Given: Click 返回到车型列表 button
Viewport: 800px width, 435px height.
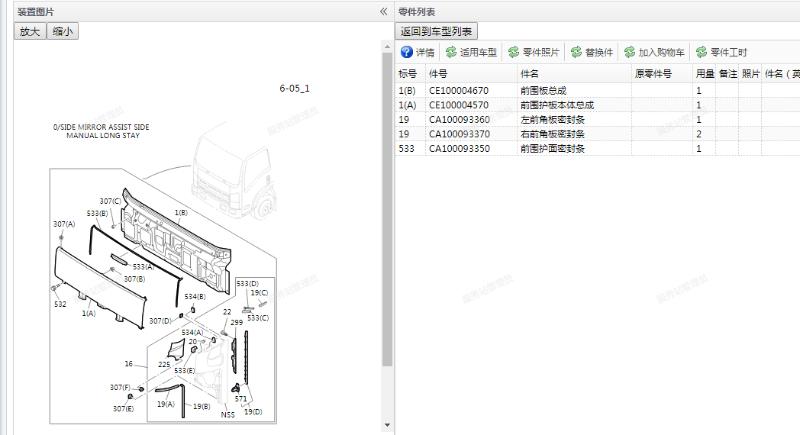Looking at the screenshot, I should tap(436, 31).
